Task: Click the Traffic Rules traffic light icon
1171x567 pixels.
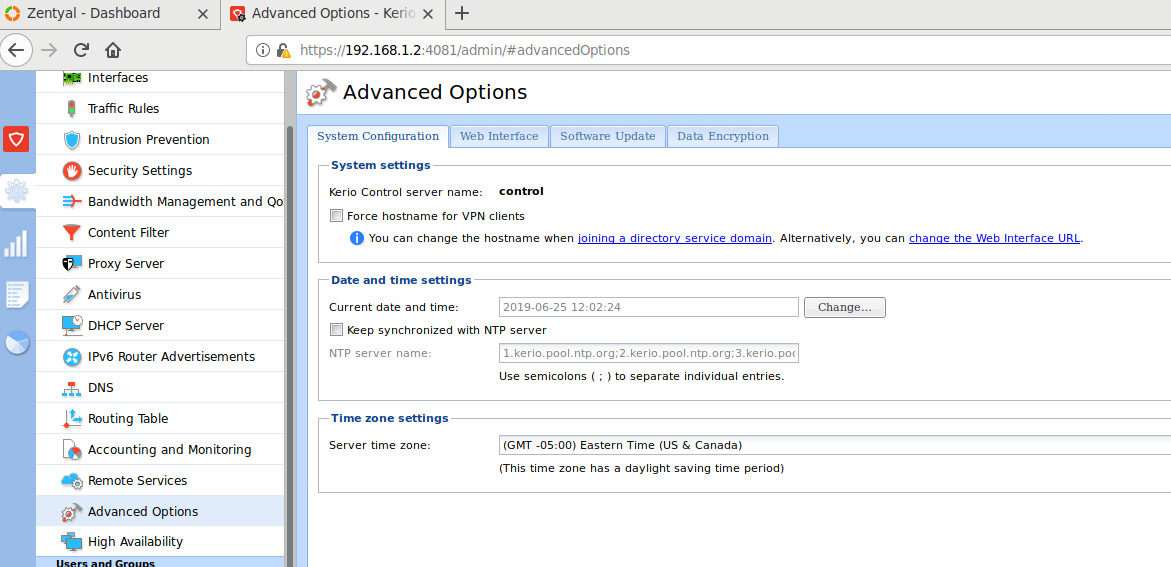Action: [x=72, y=109]
